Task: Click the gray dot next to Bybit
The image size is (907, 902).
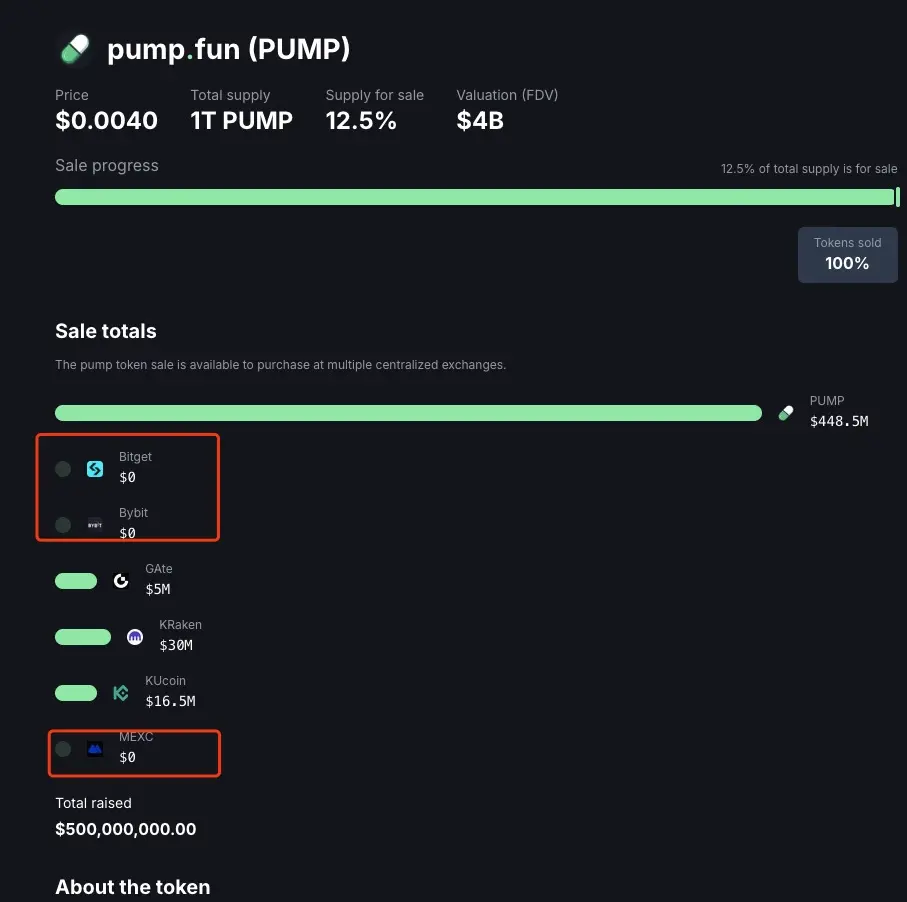Action: tap(63, 525)
